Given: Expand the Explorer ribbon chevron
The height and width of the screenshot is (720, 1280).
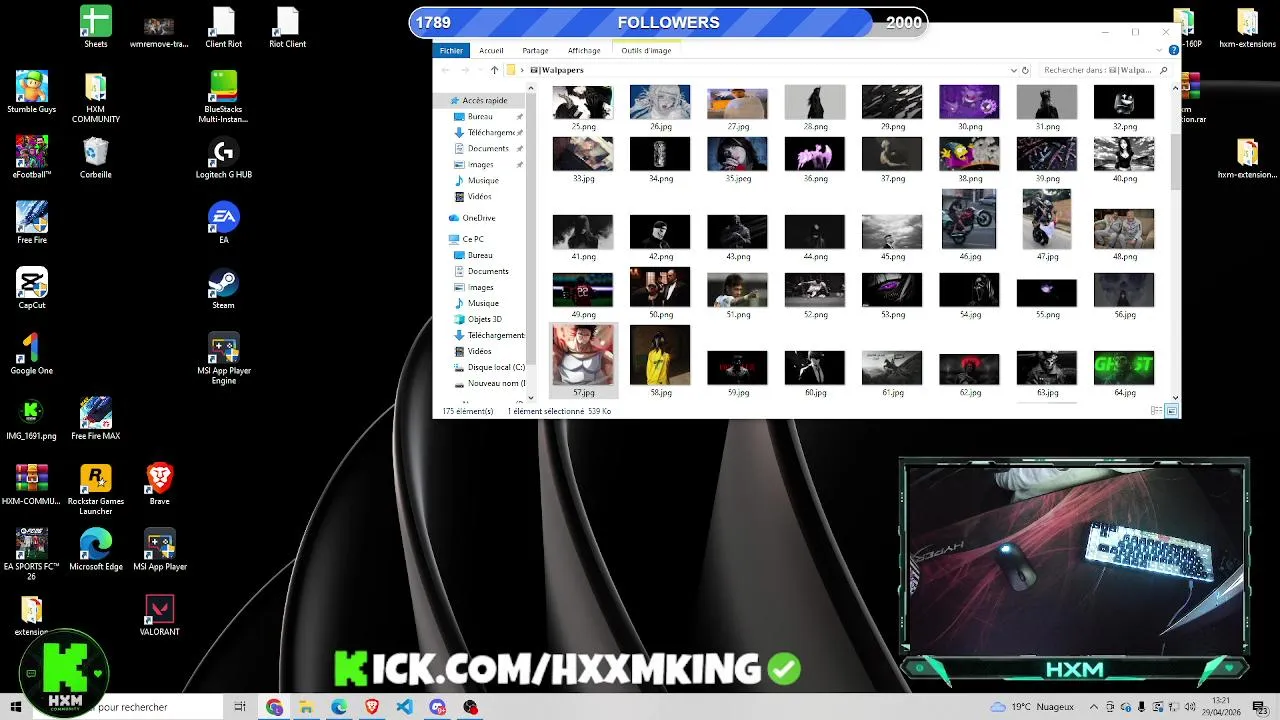Looking at the screenshot, I should [1160, 50].
